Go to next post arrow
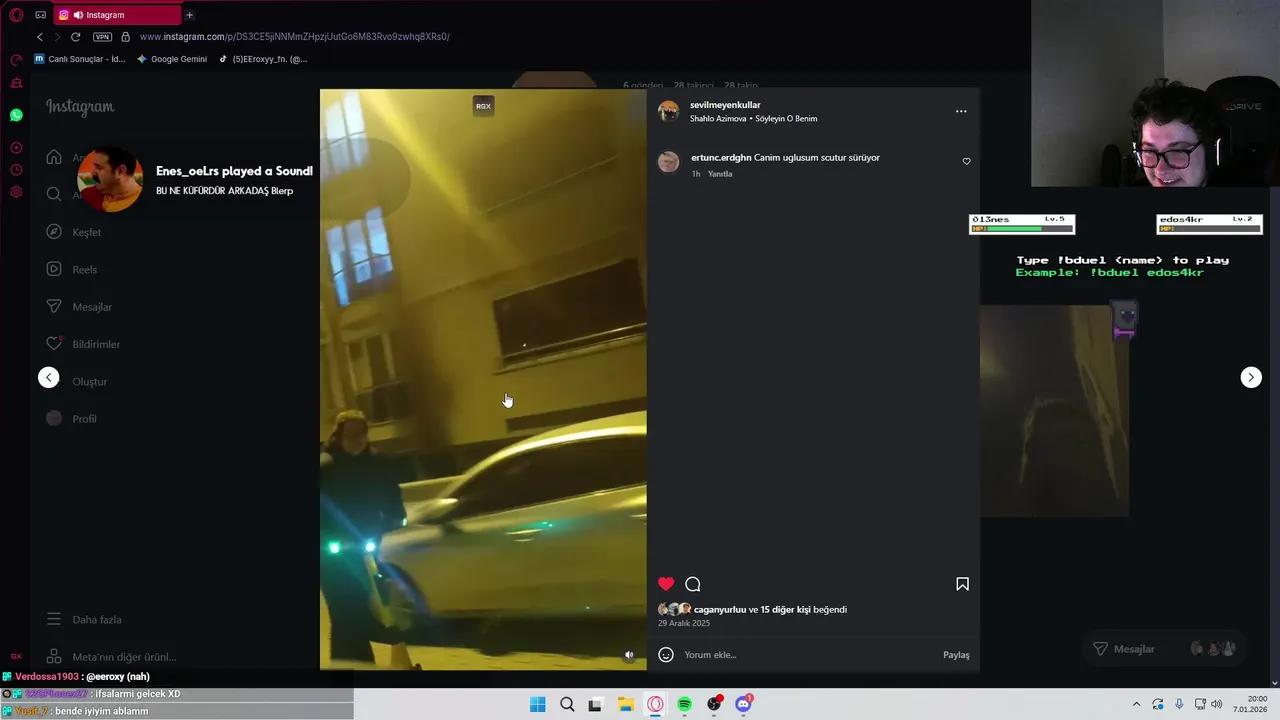This screenshot has height=720, width=1280. tap(1251, 377)
